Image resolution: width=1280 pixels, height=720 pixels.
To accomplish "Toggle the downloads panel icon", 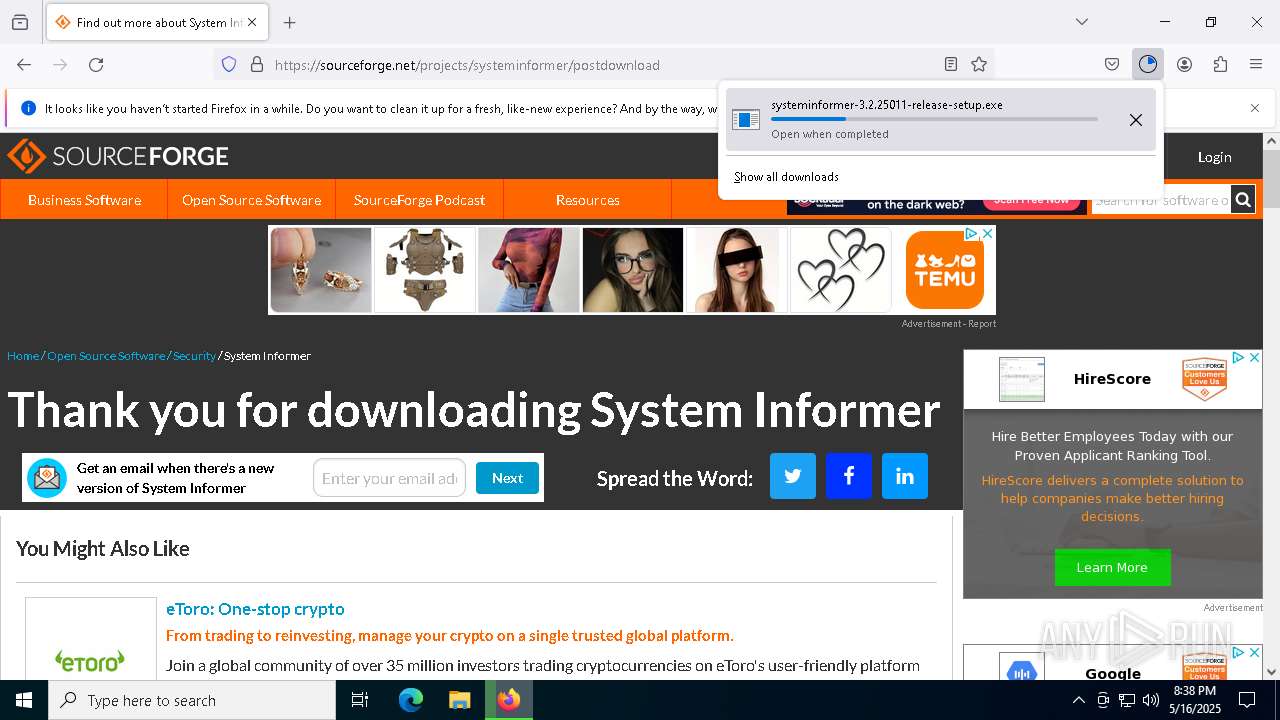I will click(1148, 65).
